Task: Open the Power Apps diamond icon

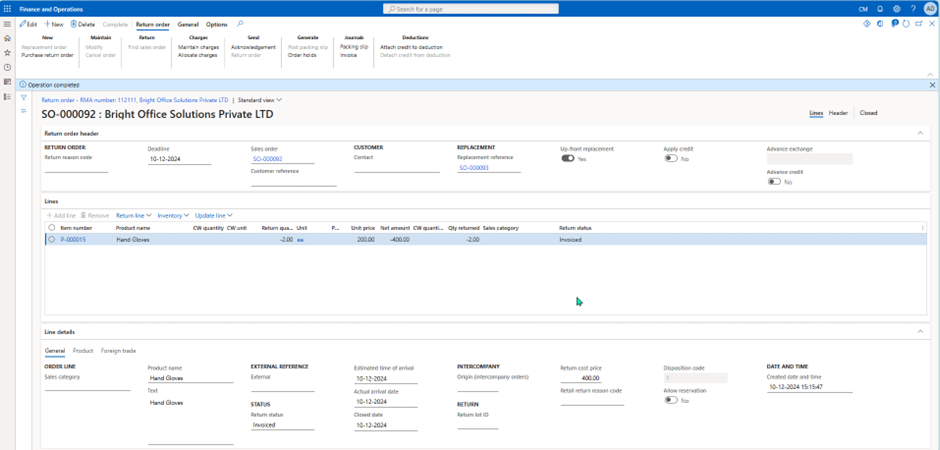Action: coord(866,24)
